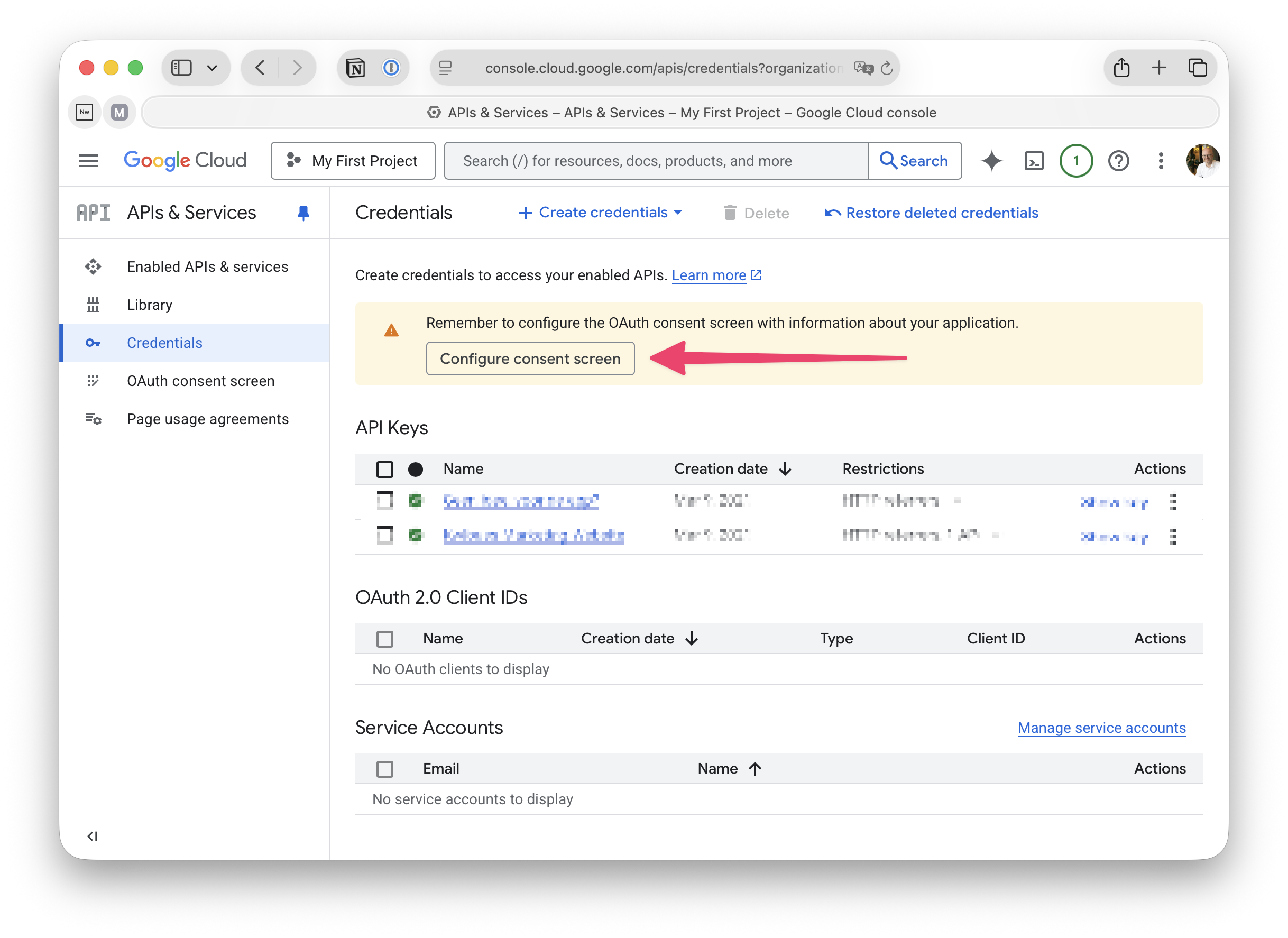Expand the Create credentials dropdown

601,213
